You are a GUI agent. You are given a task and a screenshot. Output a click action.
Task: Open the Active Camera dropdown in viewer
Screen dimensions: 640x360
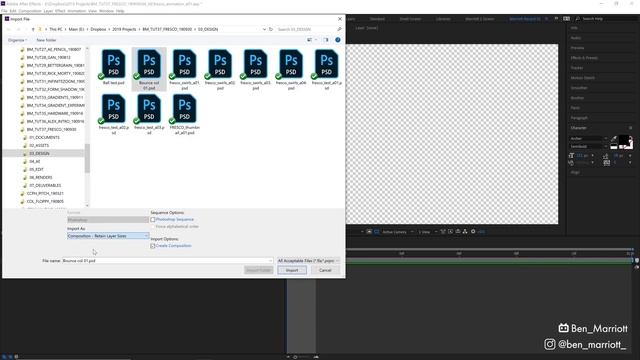tap(398, 232)
